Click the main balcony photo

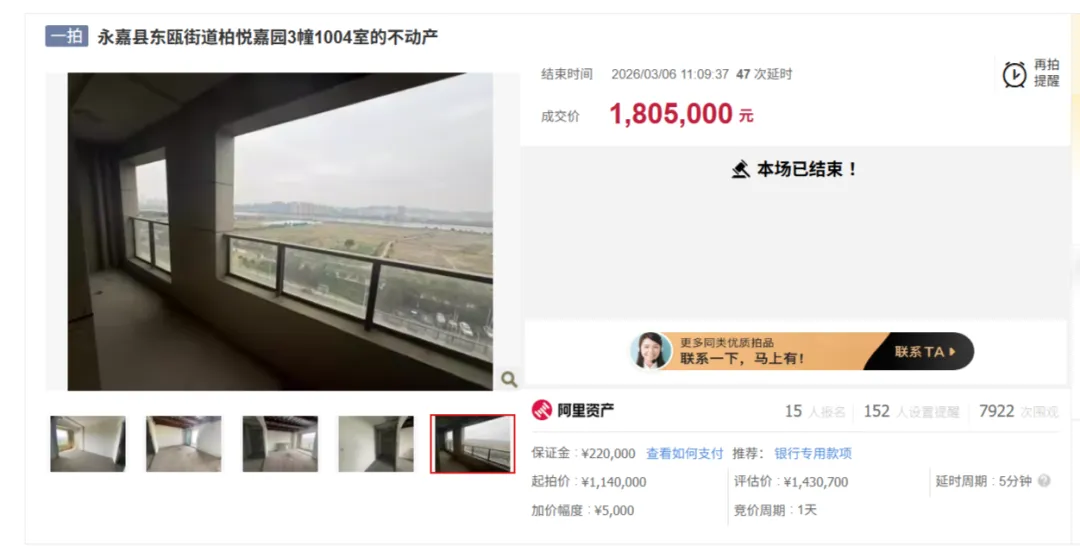280,232
